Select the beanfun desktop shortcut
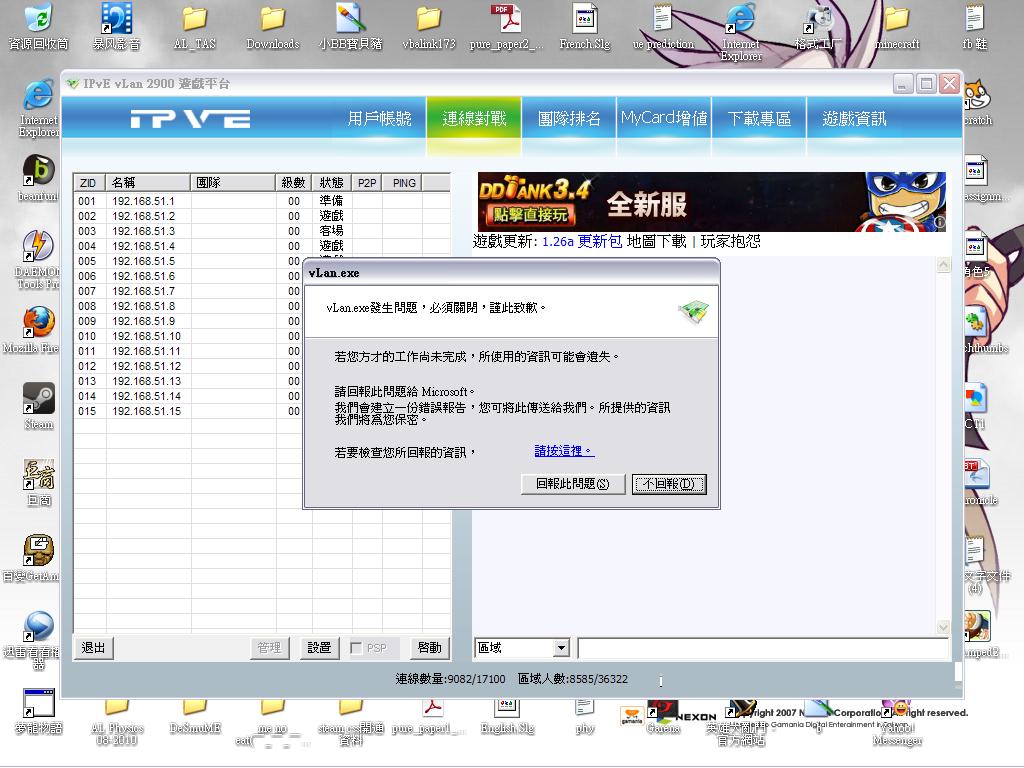Image resolution: width=1024 pixels, height=768 pixels. (38, 172)
